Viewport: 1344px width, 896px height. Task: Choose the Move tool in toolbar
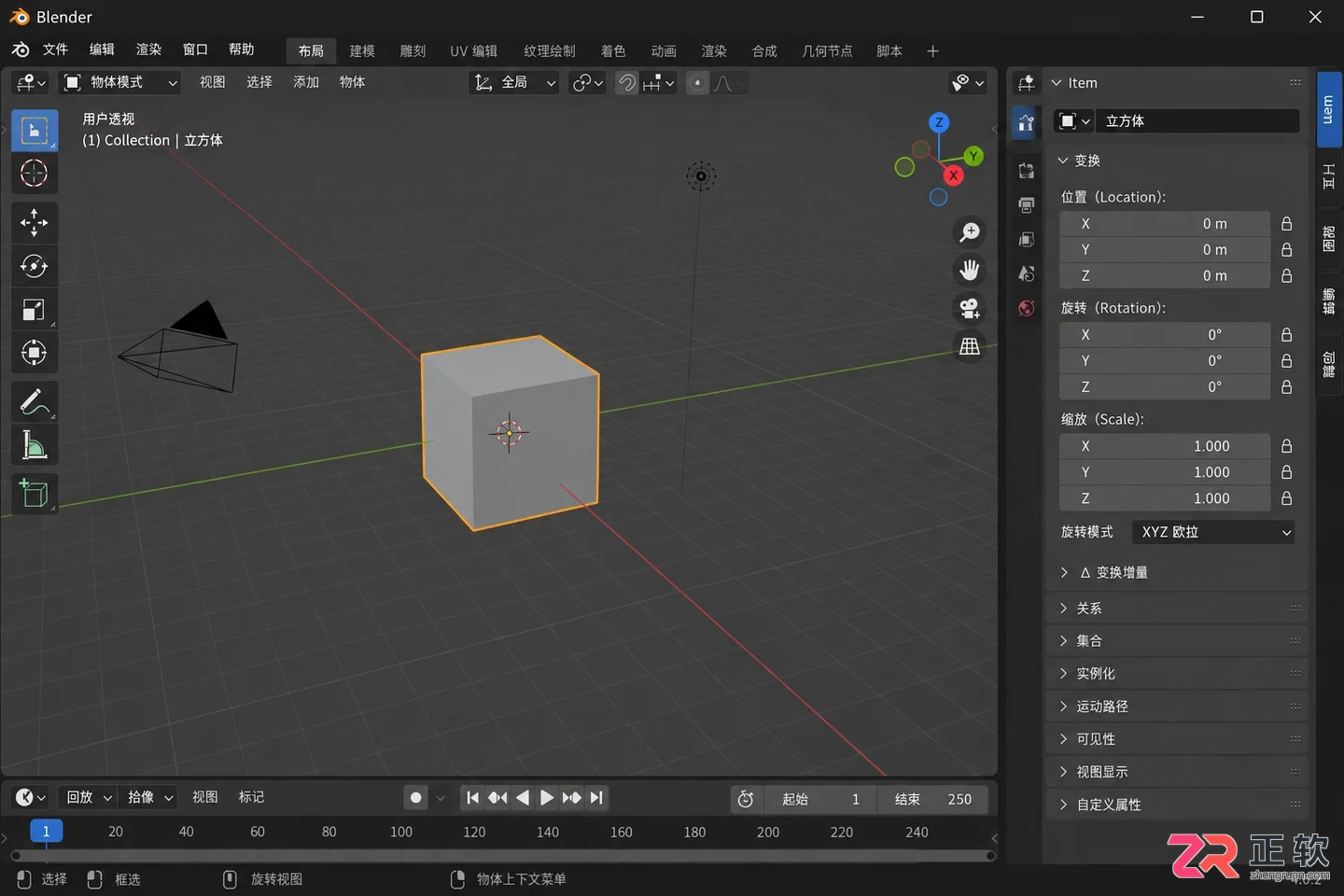(35, 222)
